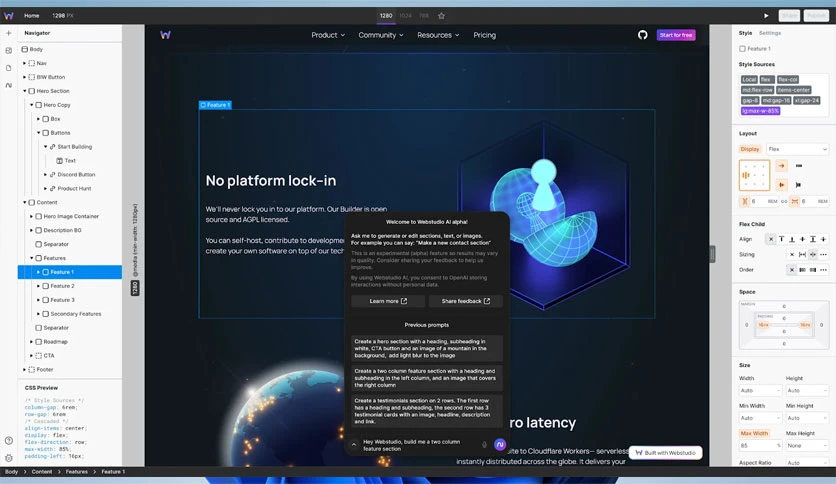This screenshot has height=484, width=836.
Task: Click the Order more options ellipsis
Action: [x=823, y=270]
